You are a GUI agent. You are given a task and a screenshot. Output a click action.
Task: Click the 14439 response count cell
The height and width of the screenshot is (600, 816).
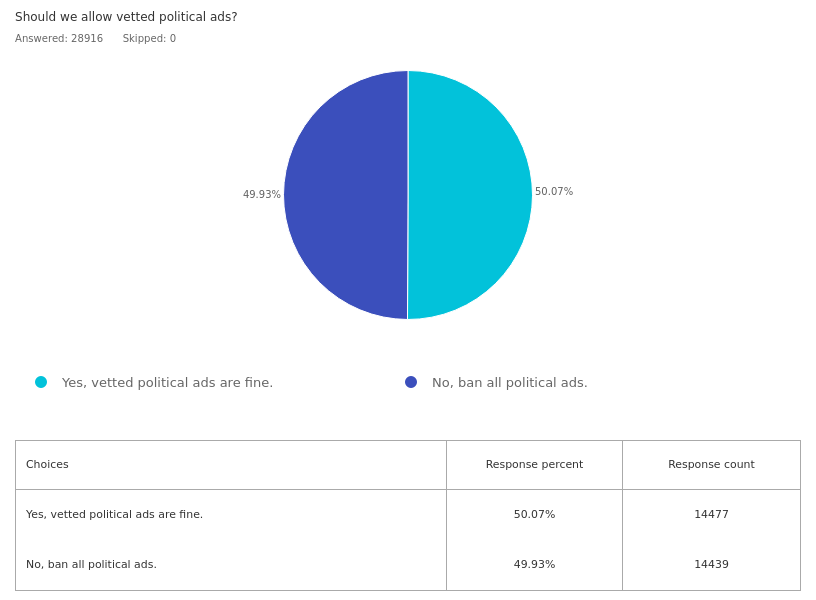pos(711,564)
